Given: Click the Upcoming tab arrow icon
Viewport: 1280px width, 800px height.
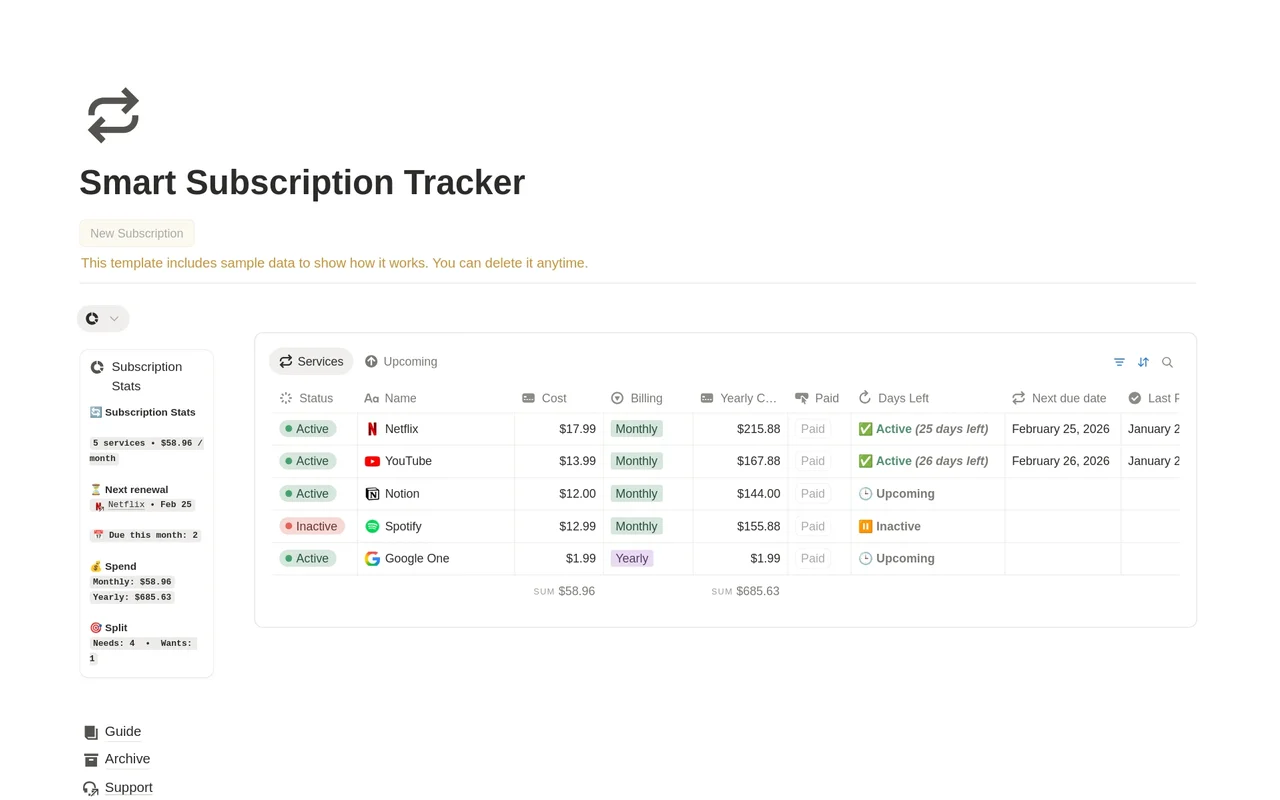Looking at the screenshot, I should 371,361.
